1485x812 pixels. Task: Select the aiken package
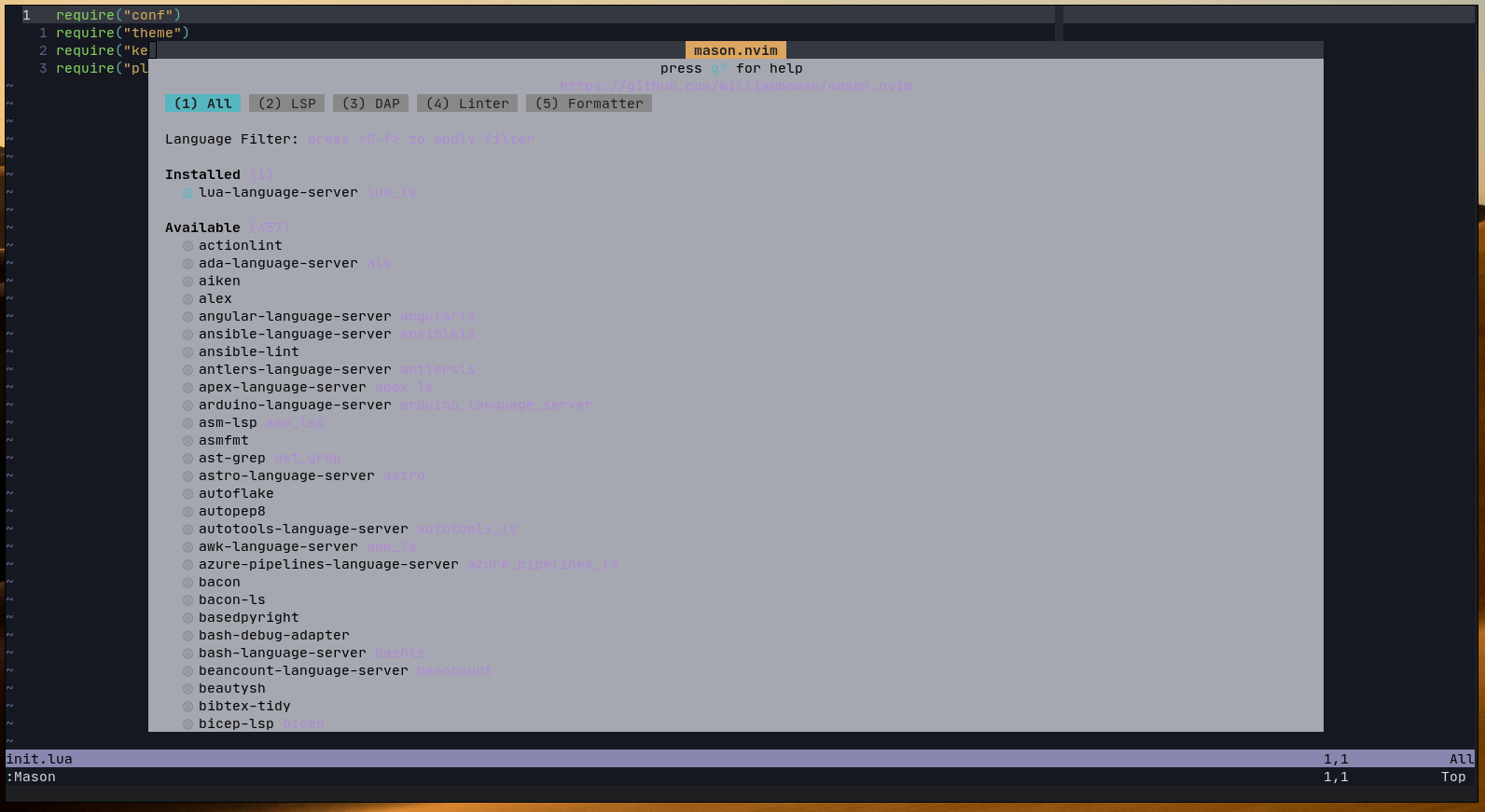tap(219, 281)
